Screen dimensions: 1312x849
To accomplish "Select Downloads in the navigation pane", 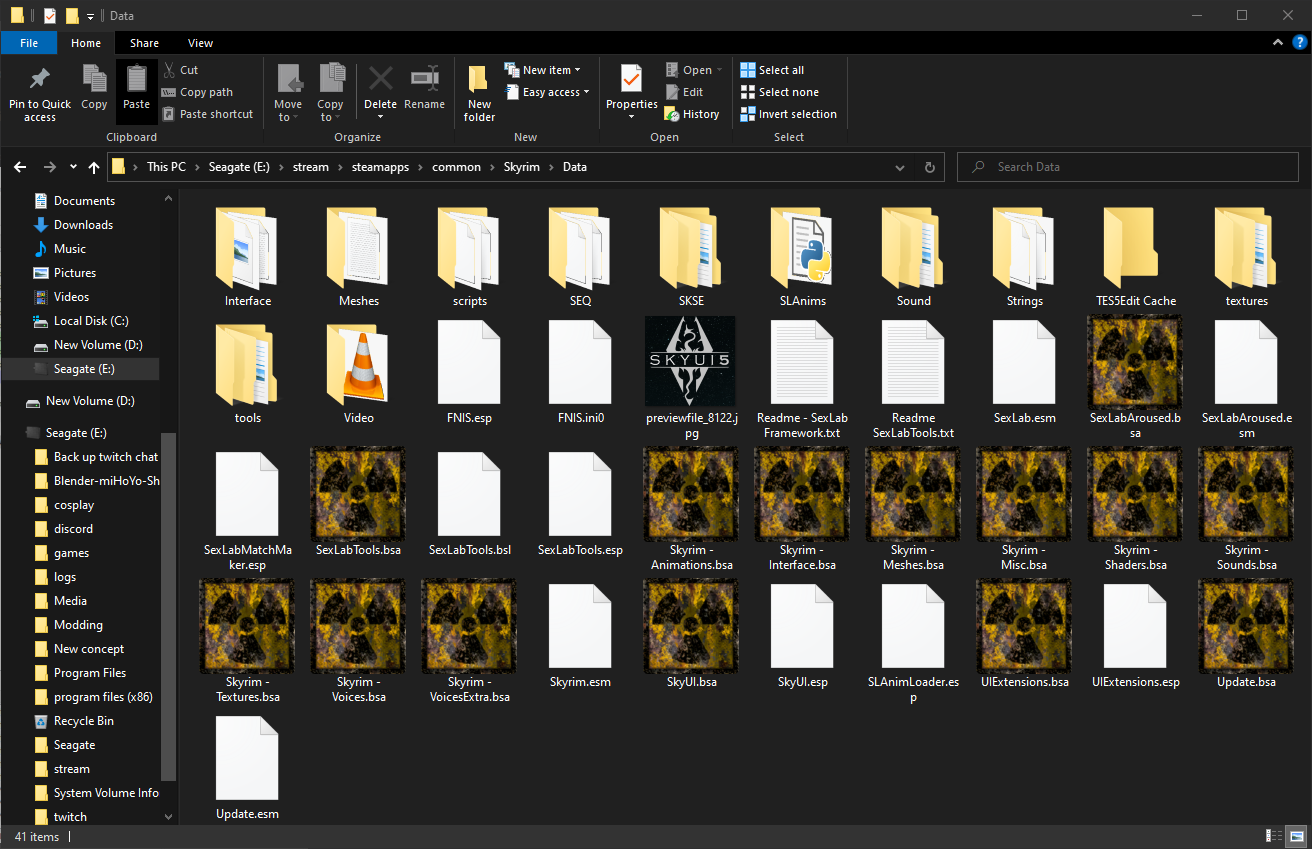I will point(83,225).
